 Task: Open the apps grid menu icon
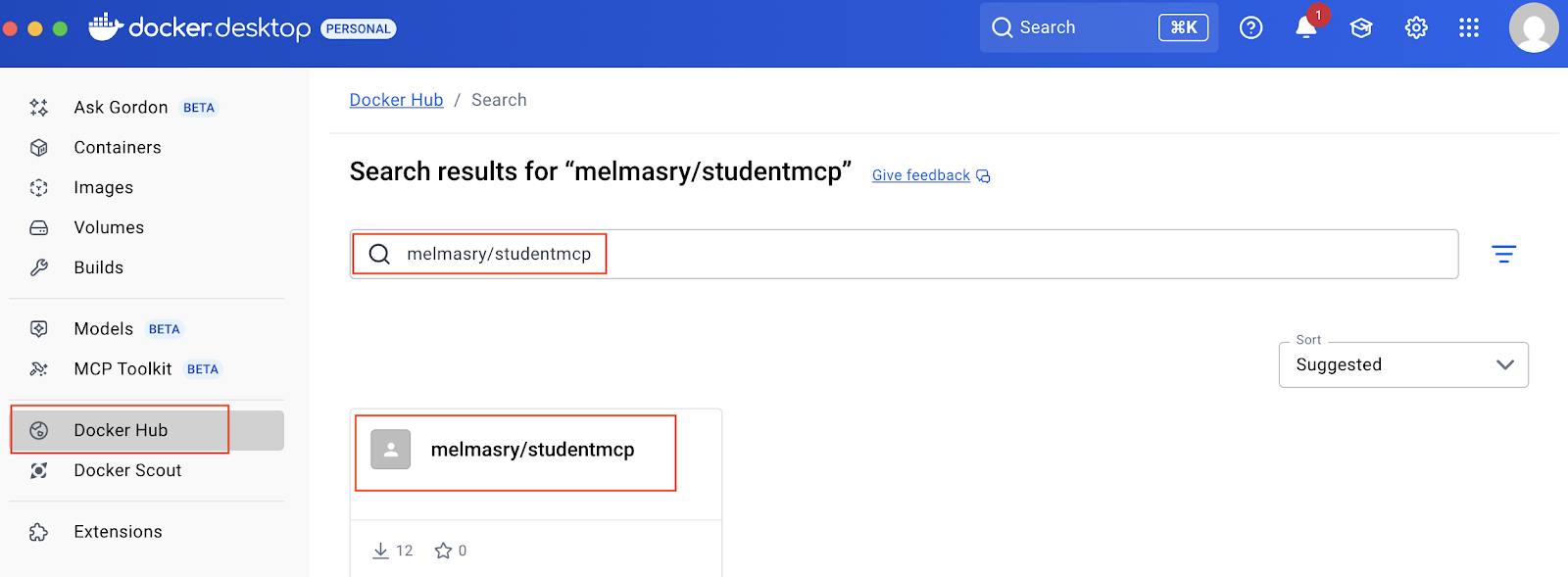[1469, 27]
